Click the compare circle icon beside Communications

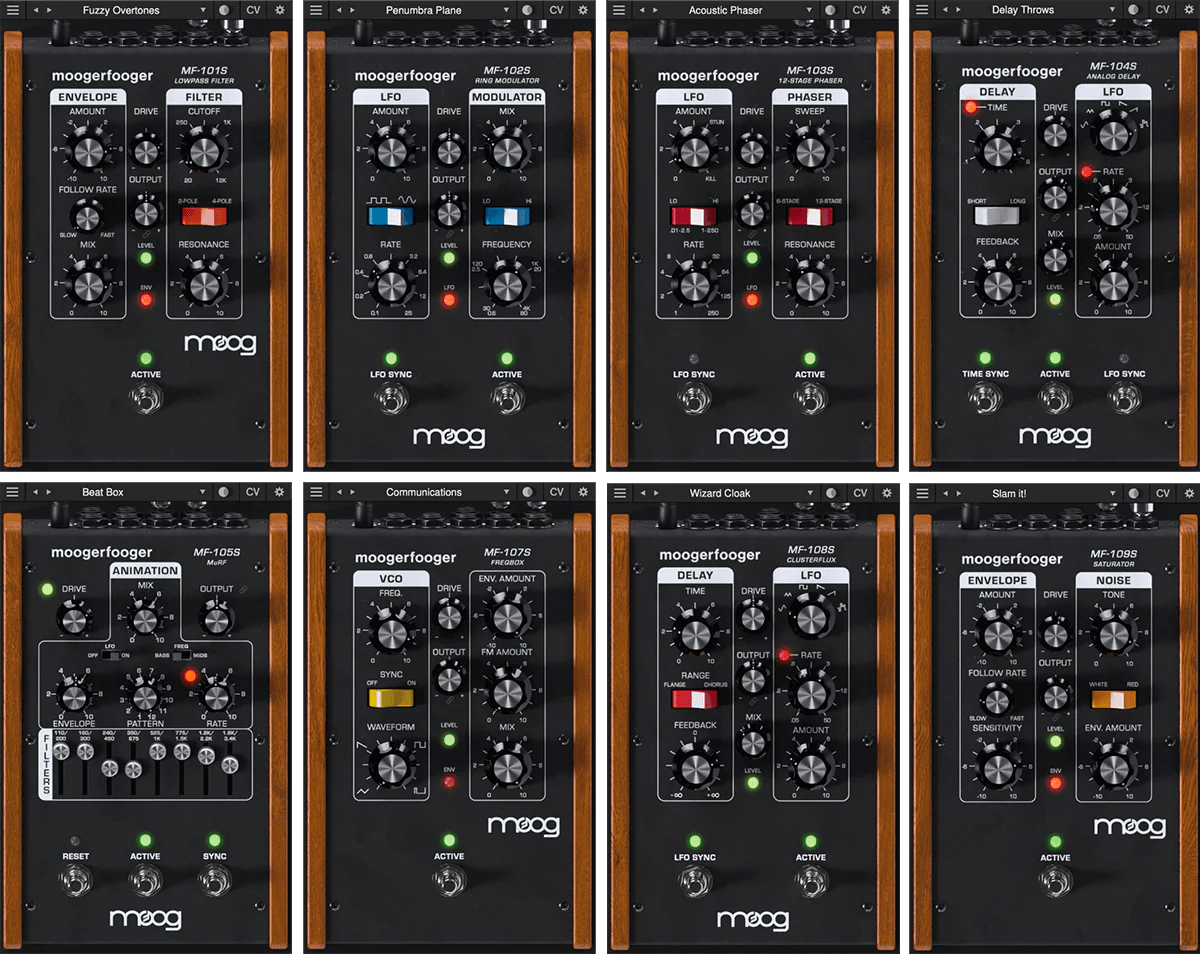[x=527, y=492]
